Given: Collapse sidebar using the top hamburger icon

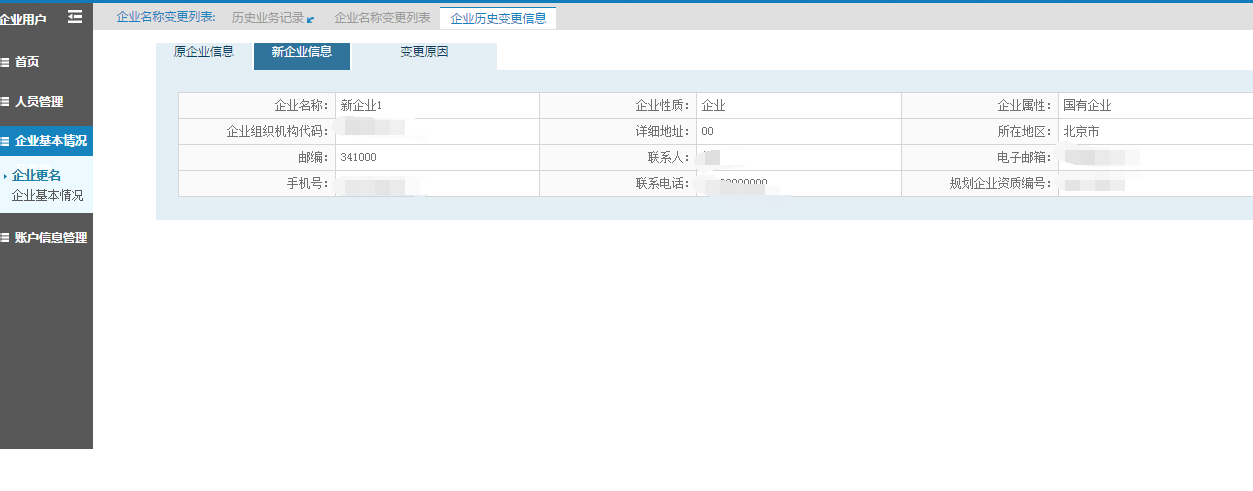Looking at the screenshot, I should click(75, 17).
